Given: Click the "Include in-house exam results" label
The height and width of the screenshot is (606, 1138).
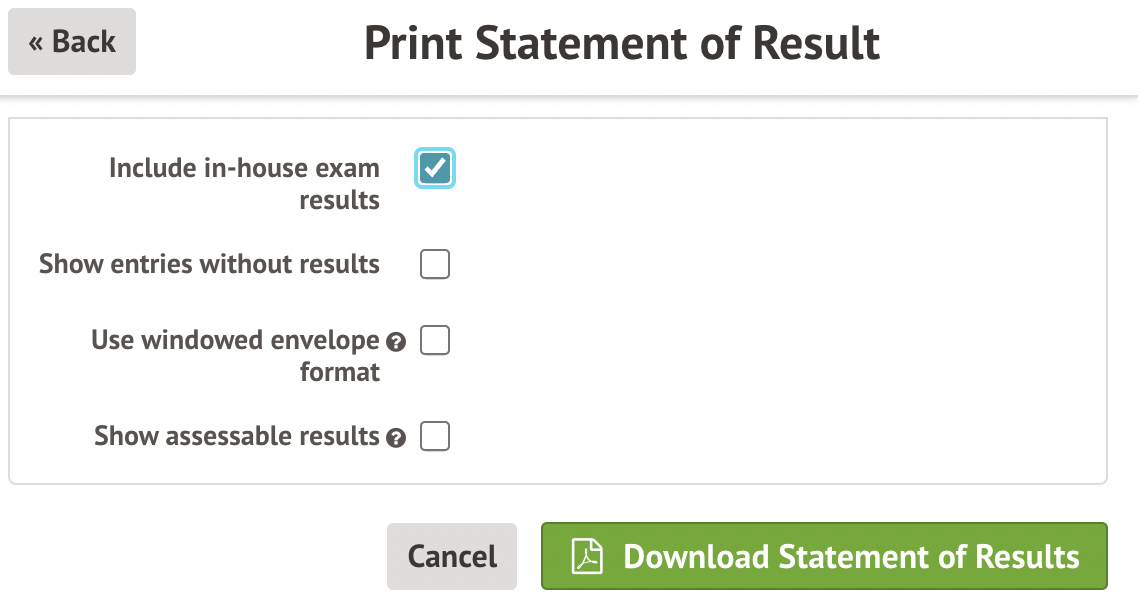Looking at the screenshot, I should [244, 183].
